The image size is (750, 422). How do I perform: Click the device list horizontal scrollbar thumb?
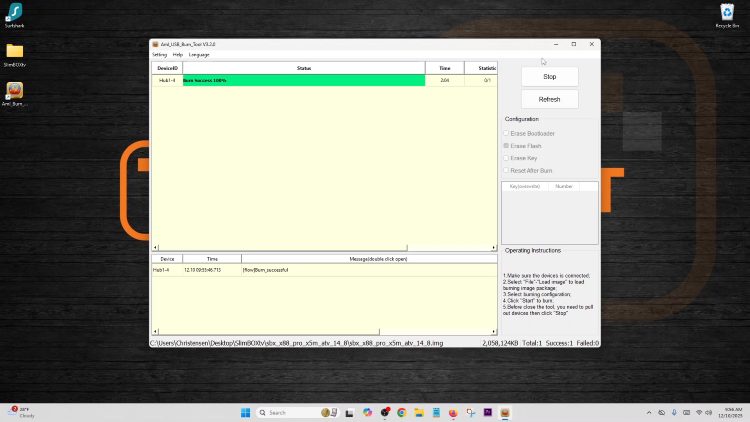pyautogui.click(x=283, y=248)
